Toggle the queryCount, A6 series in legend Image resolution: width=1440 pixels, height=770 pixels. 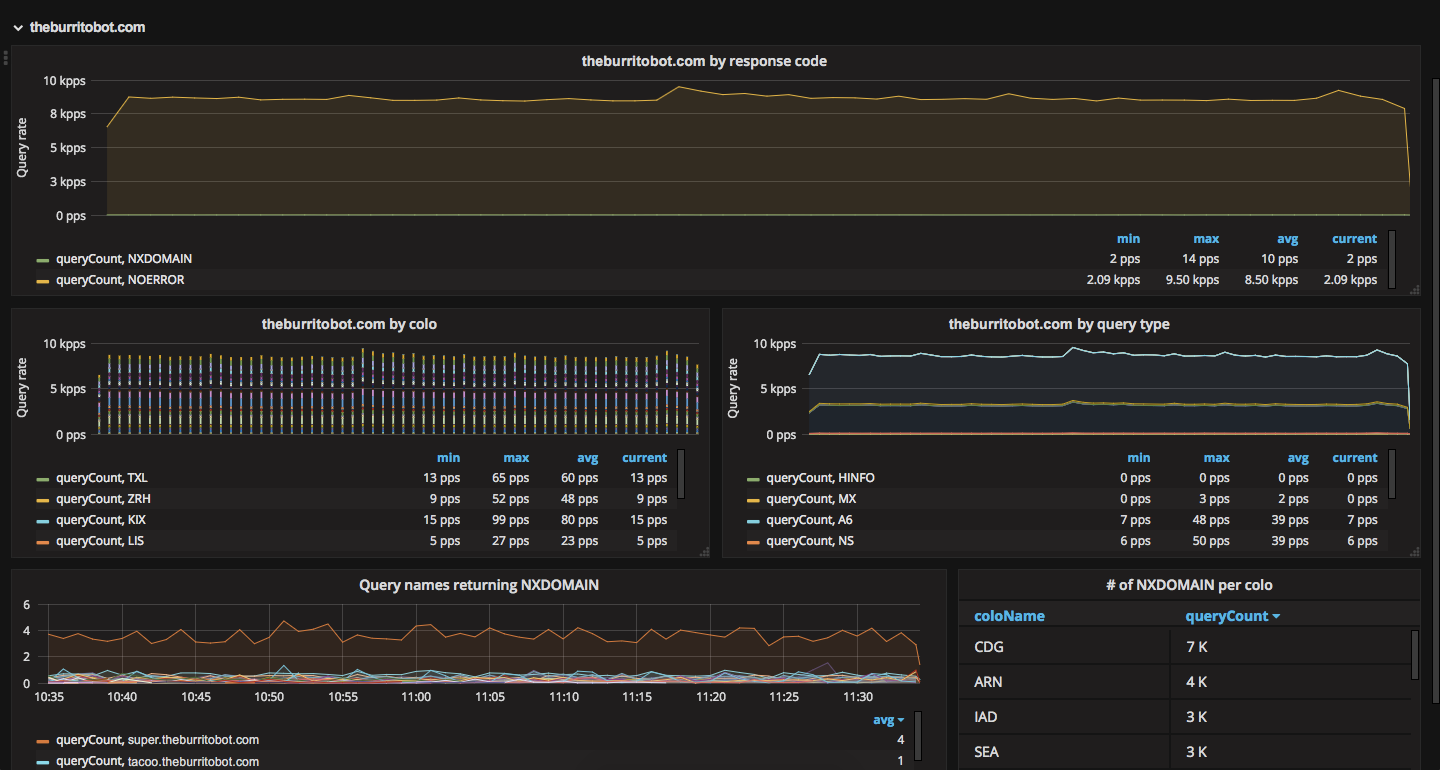click(x=809, y=520)
